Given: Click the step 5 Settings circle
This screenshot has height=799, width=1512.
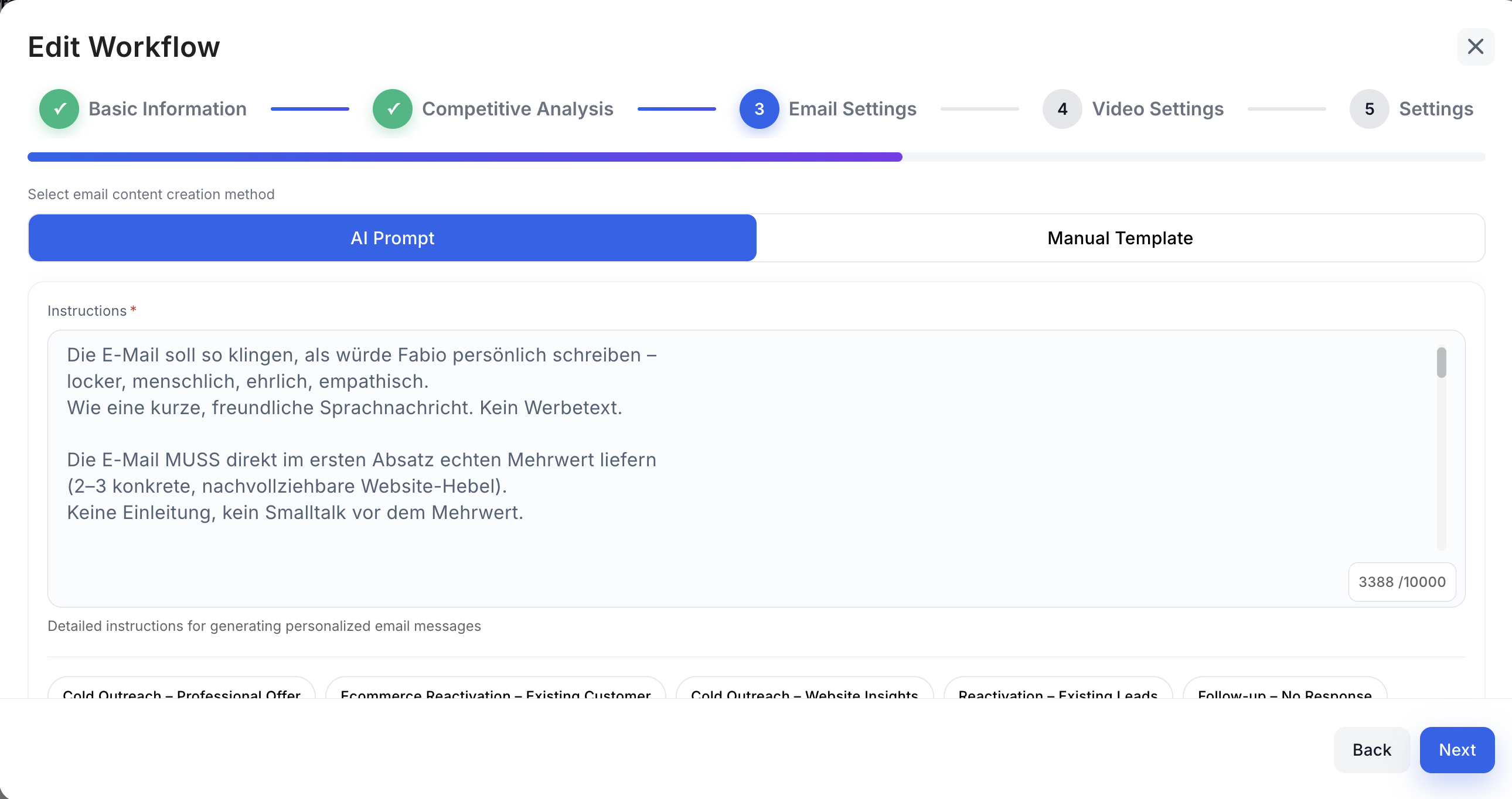Looking at the screenshot, I should pyautogui.click(x=1369, y=109).
